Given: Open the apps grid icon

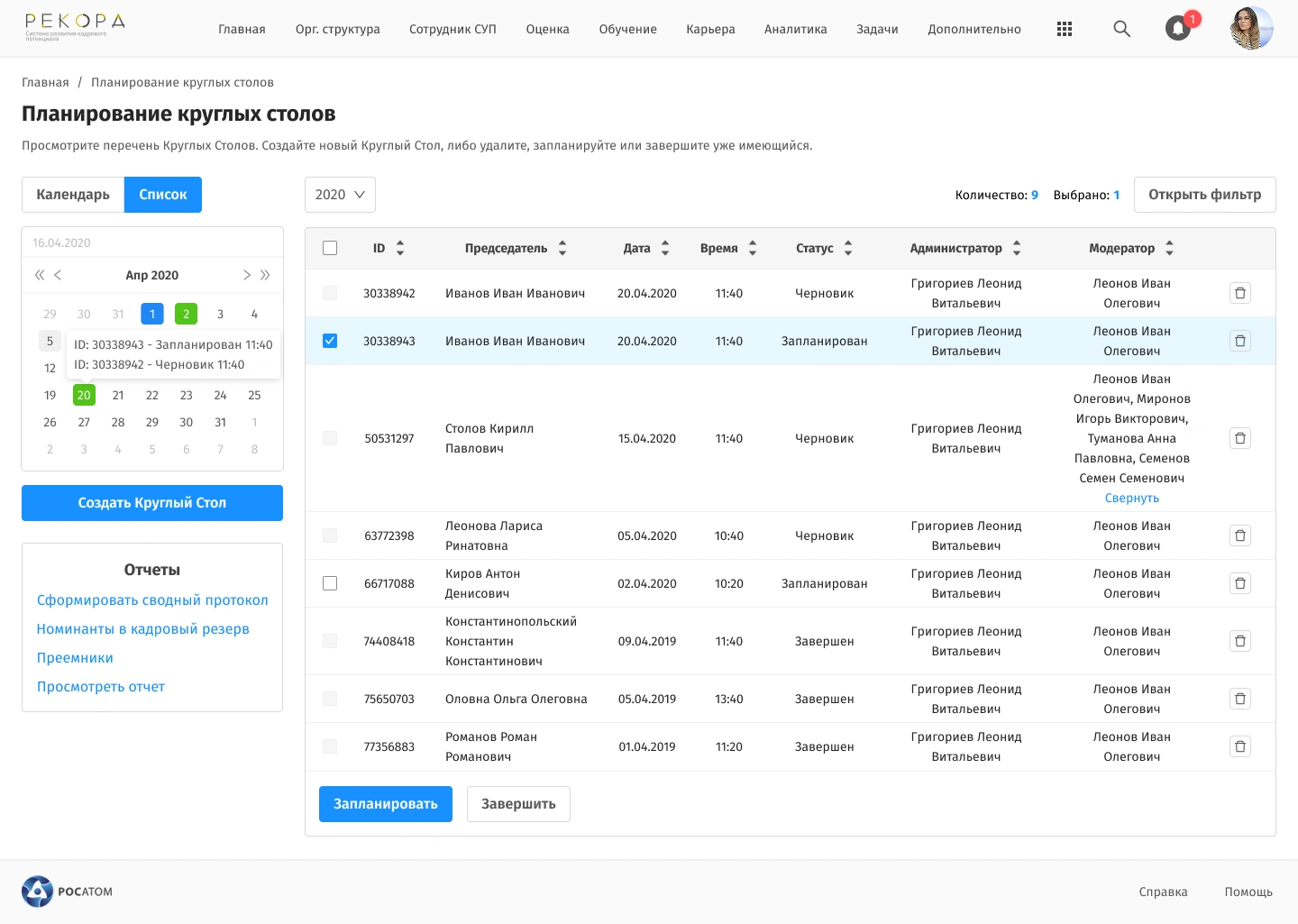Looking at the screenshot, I should 1065,28.
